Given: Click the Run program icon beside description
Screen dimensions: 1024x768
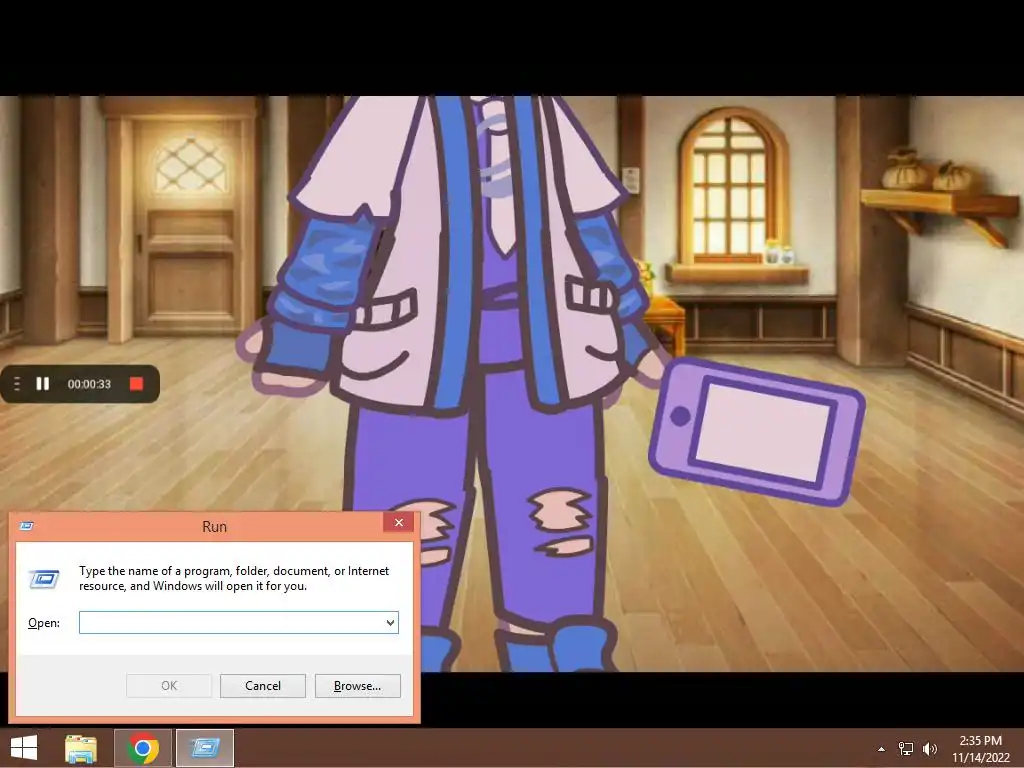Looking at the screenshot, I should [x=44, y=579].
